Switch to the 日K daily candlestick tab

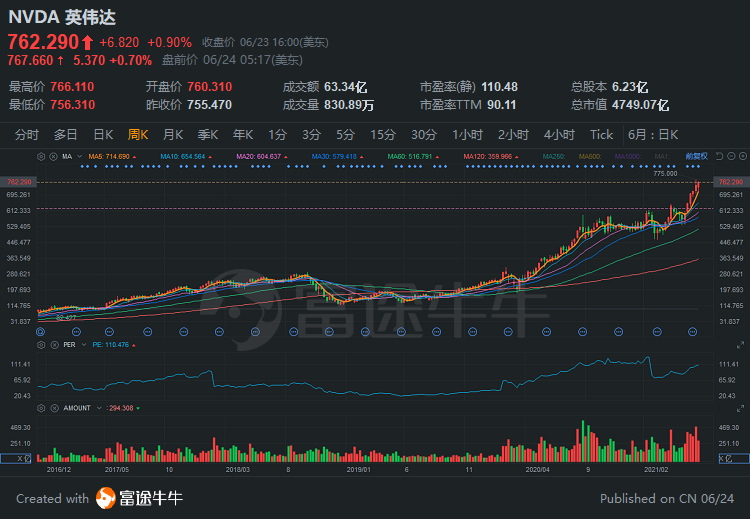[103, 135]
